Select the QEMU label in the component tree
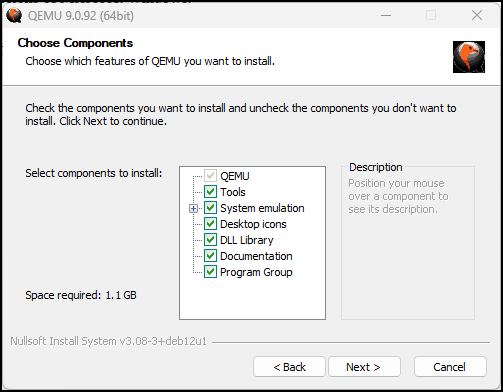 [235, 176]
